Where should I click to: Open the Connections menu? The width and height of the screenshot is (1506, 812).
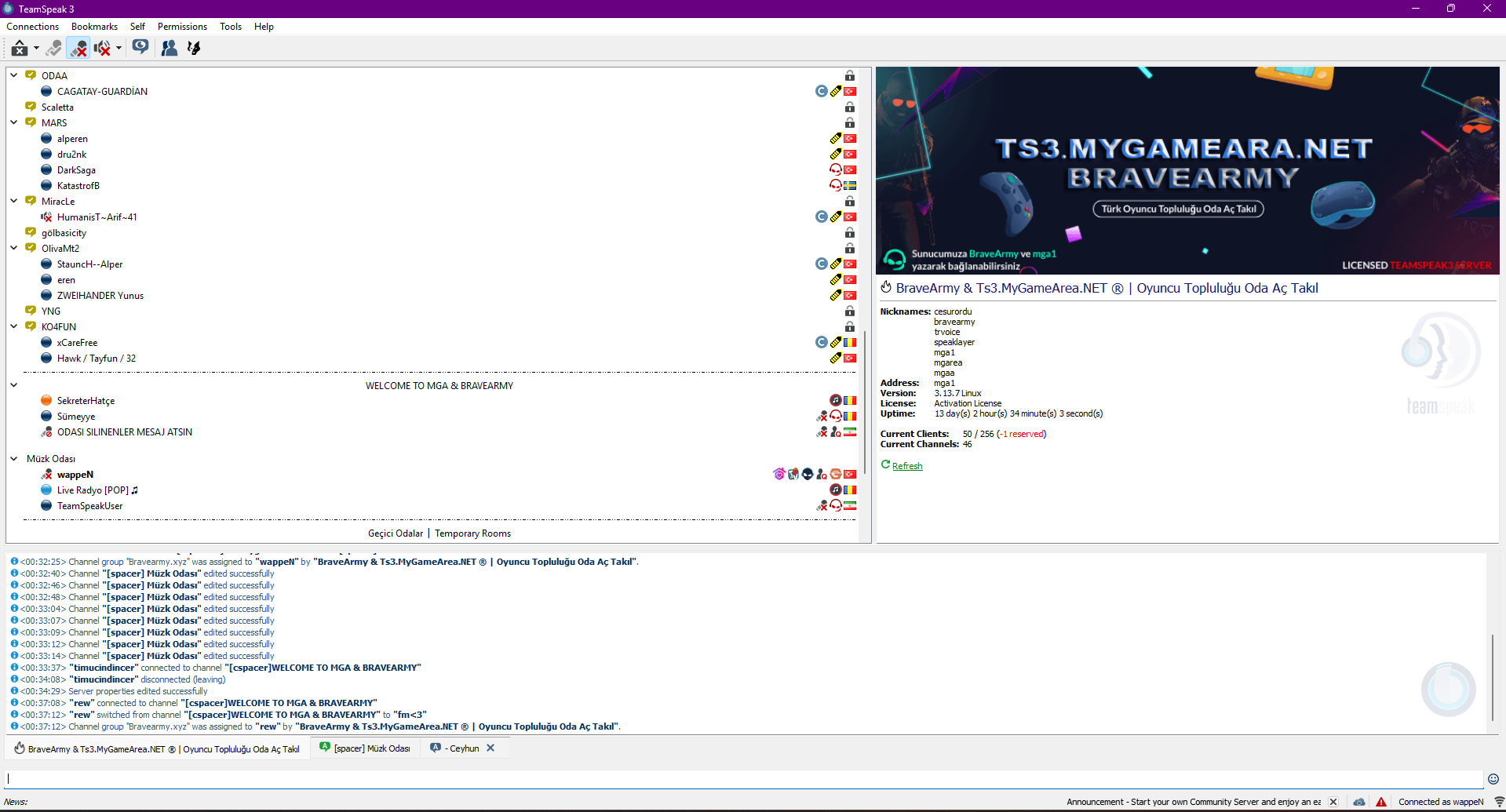[x=33, y=27]
